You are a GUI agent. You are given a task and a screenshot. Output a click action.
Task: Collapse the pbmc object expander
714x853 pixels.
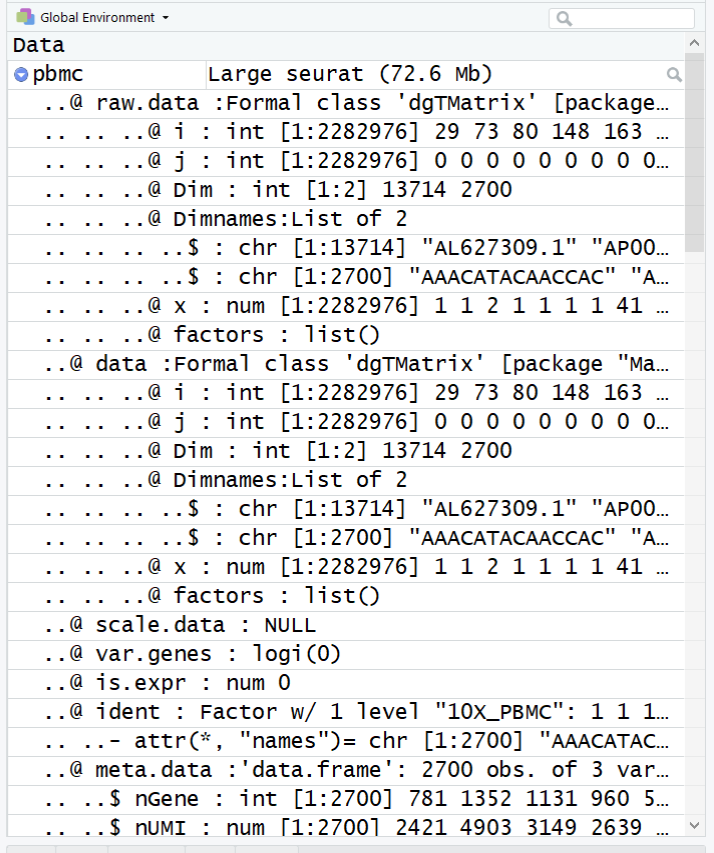tap(21, 75)
